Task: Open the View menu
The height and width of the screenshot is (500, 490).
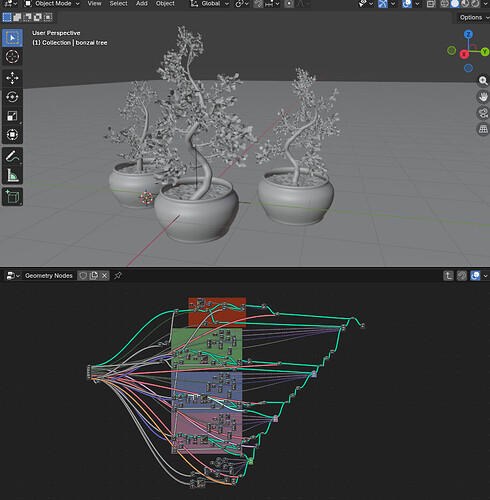Action: point(94,4)
